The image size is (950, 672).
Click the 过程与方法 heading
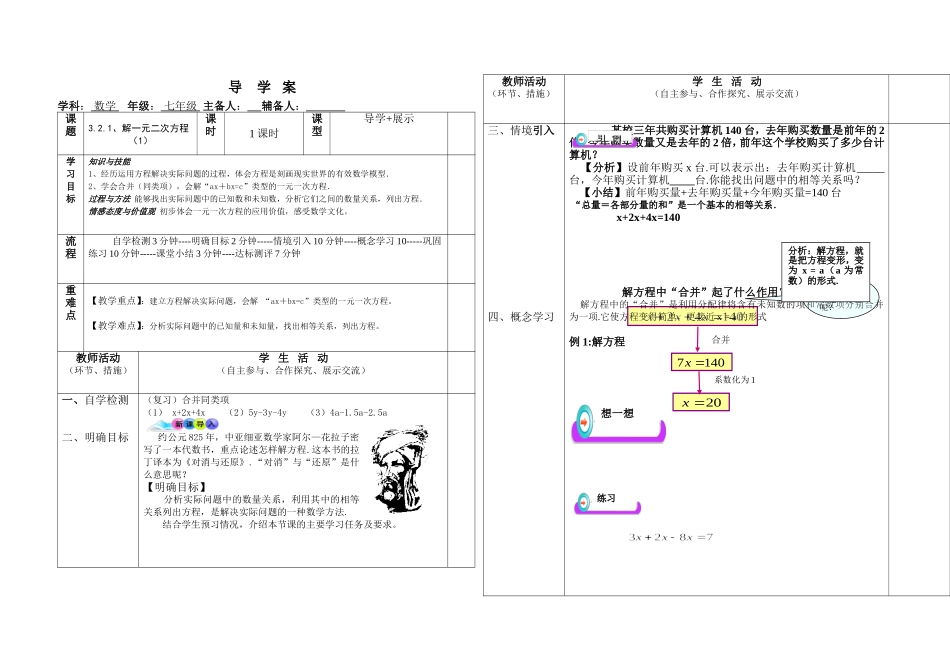109,199
